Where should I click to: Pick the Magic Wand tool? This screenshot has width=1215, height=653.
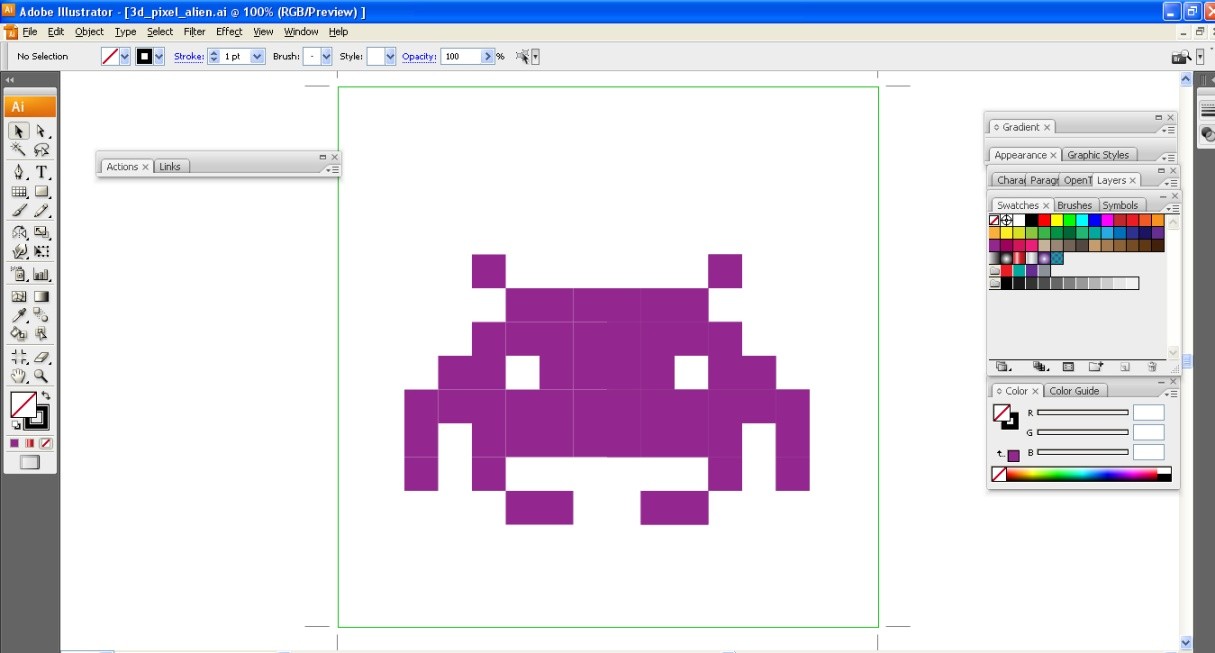coord(19,150)
